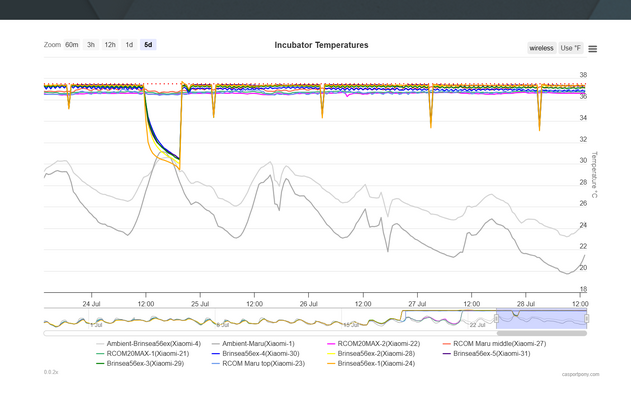Switch units with Use °F button
631x400 pixels.
(x=570, y=48)
